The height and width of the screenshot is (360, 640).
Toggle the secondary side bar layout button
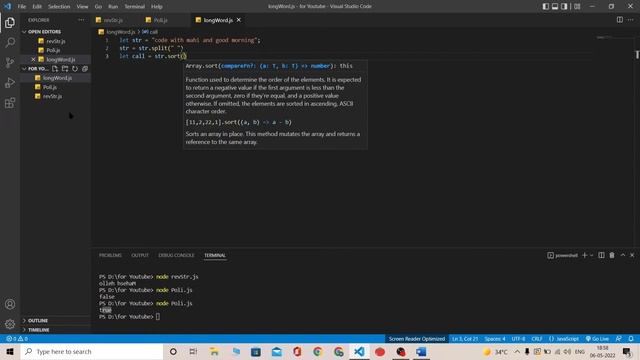point(564,6)
